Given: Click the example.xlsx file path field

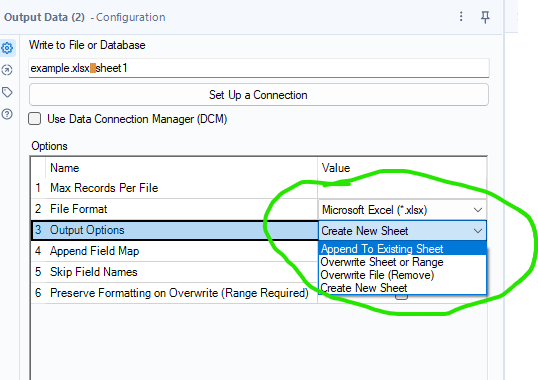Looking at the screenshot, I should 259,68.
